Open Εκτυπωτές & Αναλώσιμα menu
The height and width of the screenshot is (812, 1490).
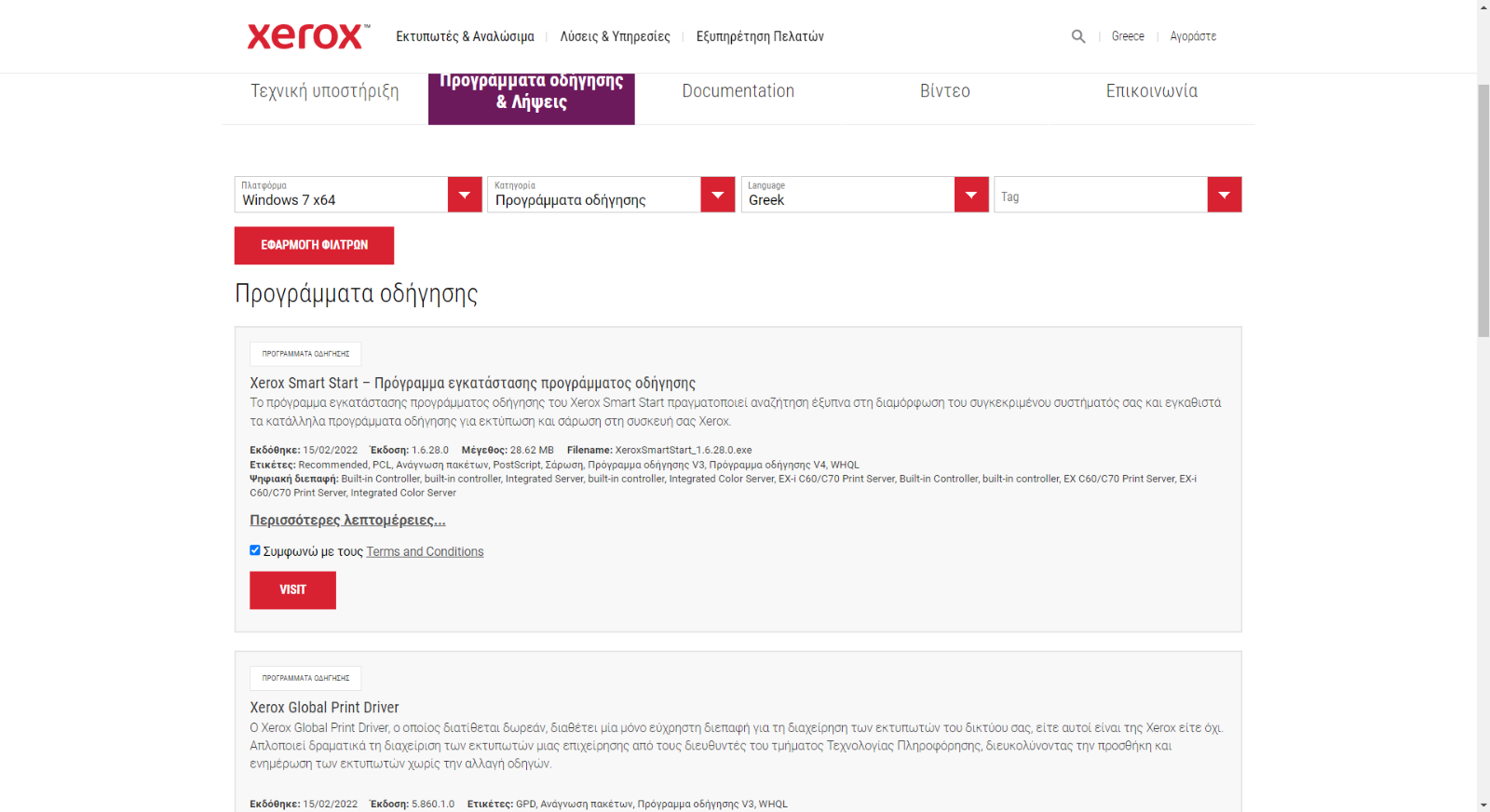[465, 36]
